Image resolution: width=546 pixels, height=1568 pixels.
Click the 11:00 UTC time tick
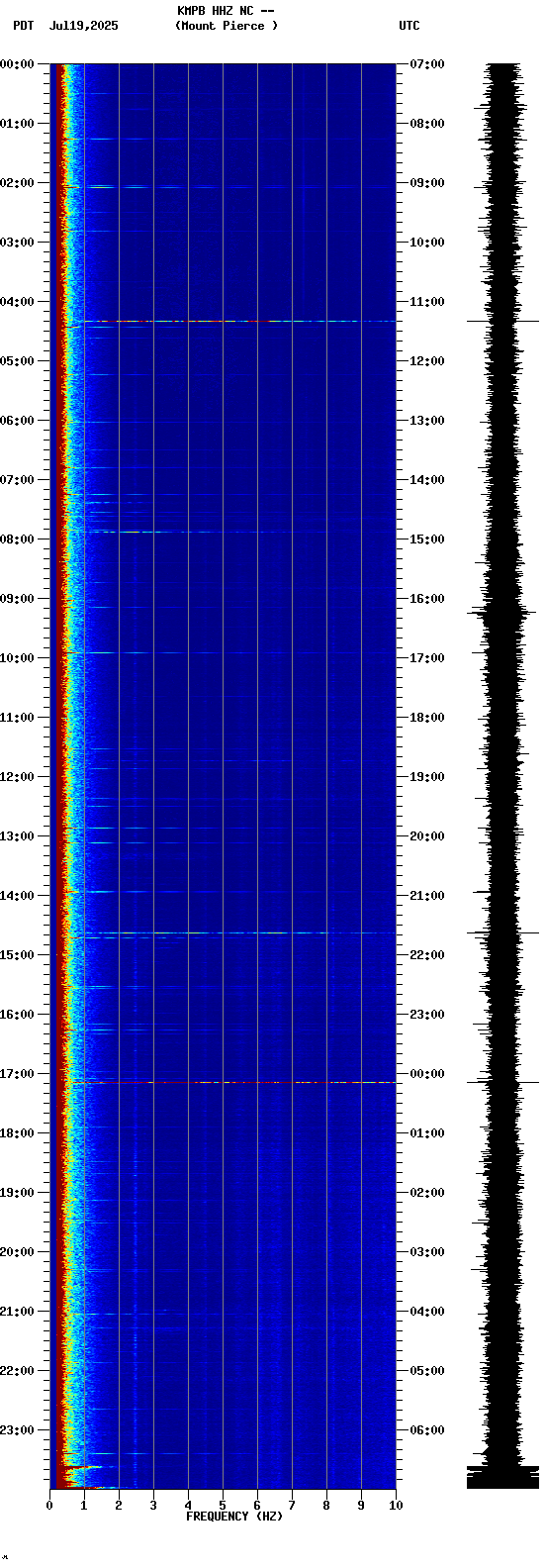427,302
